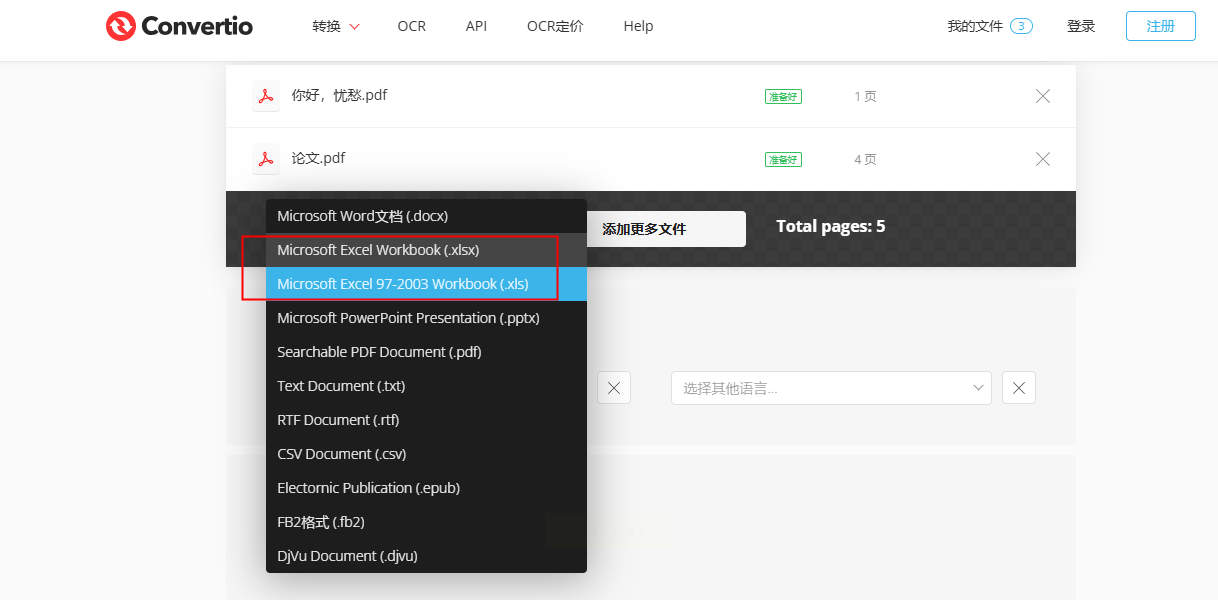Select RTF Document (.rtf) option
This screenshot has height=600, width=1218.
coord(426,420)
